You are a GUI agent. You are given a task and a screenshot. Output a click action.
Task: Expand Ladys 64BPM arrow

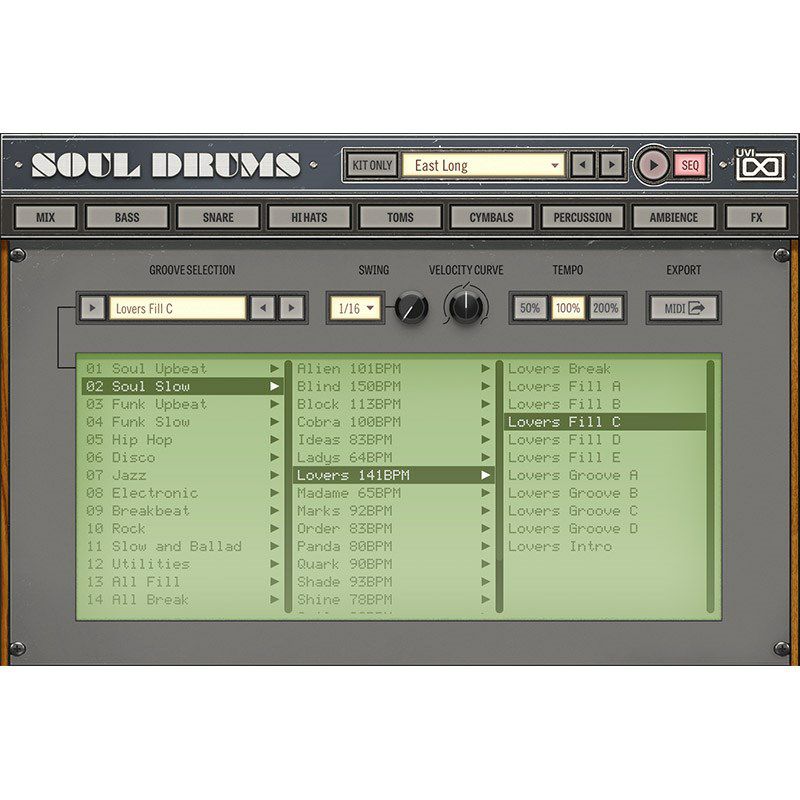485,458
